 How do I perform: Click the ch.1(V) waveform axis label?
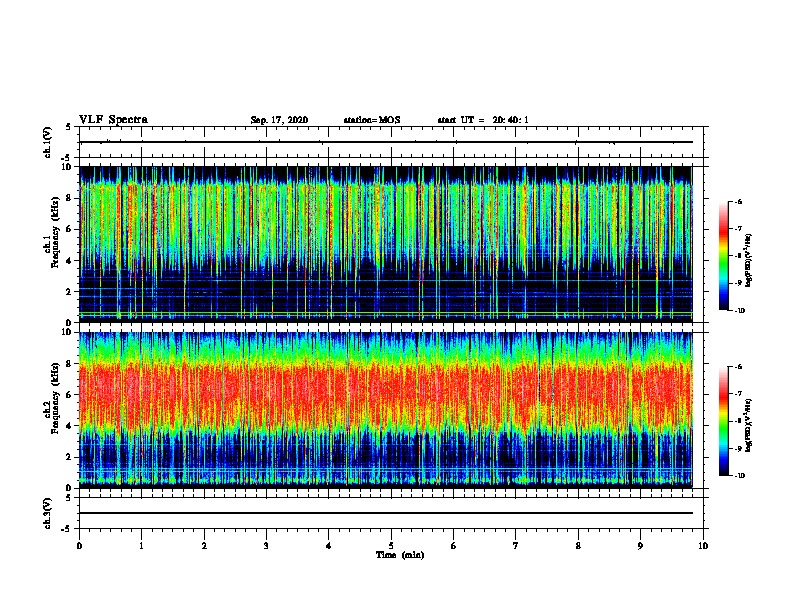(48, 142)
